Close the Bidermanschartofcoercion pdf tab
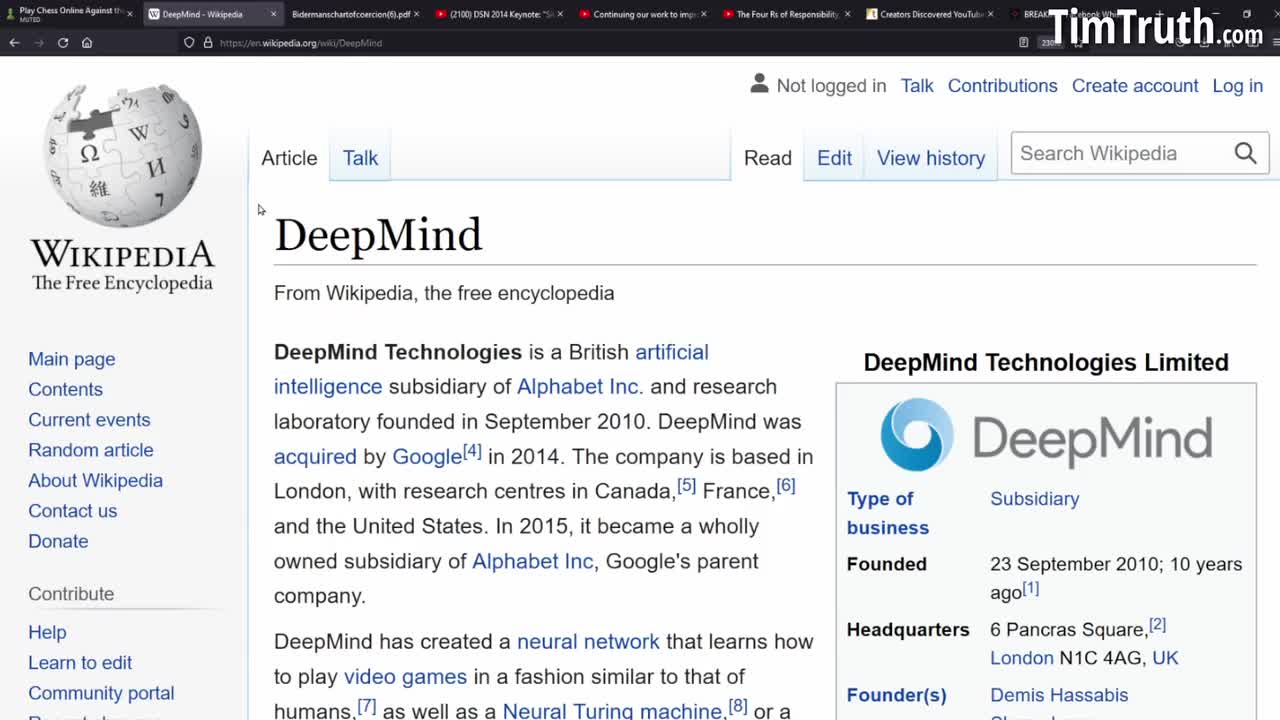The height and width of the screenshot is (720, 1280). click(416, 14)
